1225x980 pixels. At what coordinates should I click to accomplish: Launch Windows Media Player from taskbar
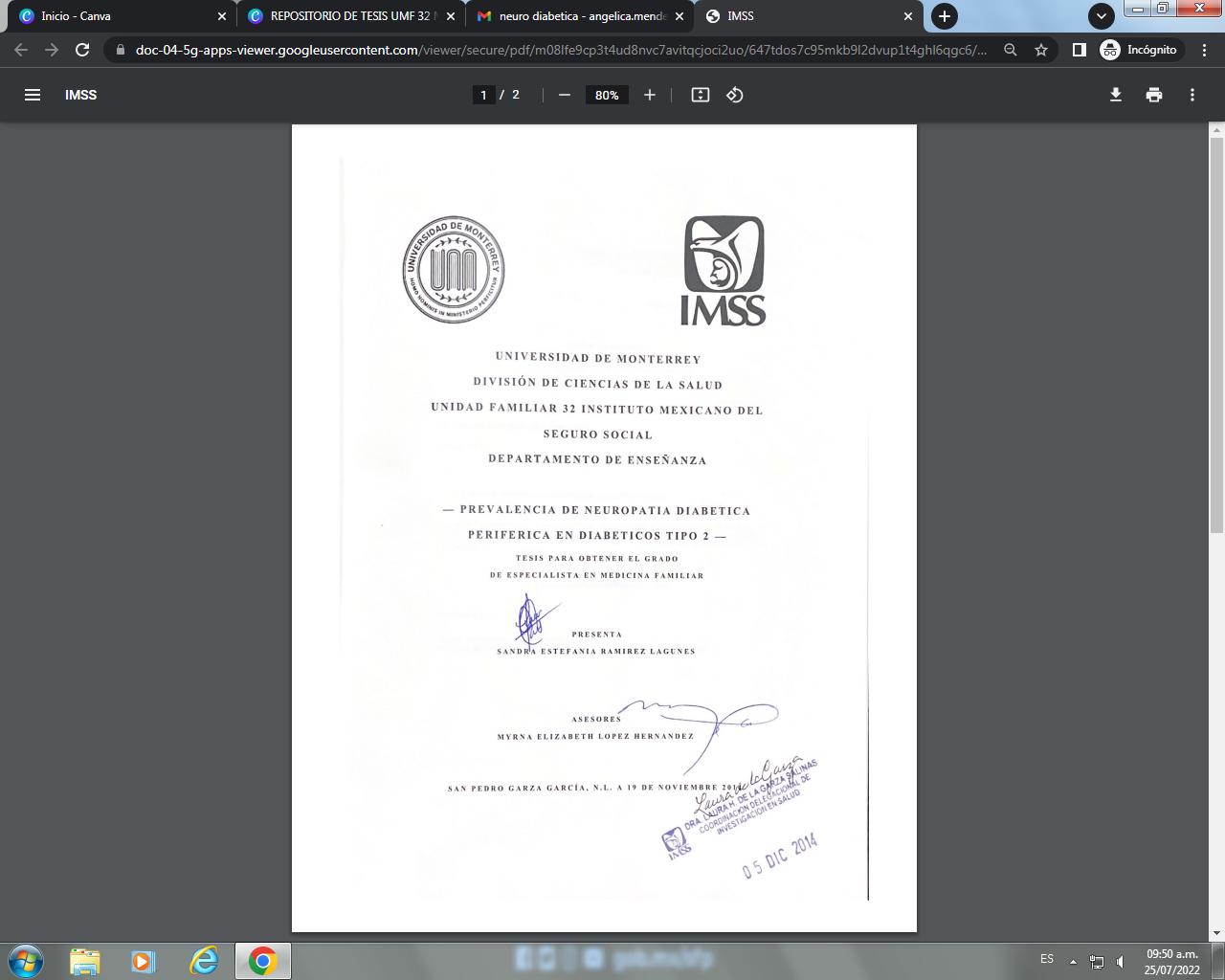click(x=144, y=961)
